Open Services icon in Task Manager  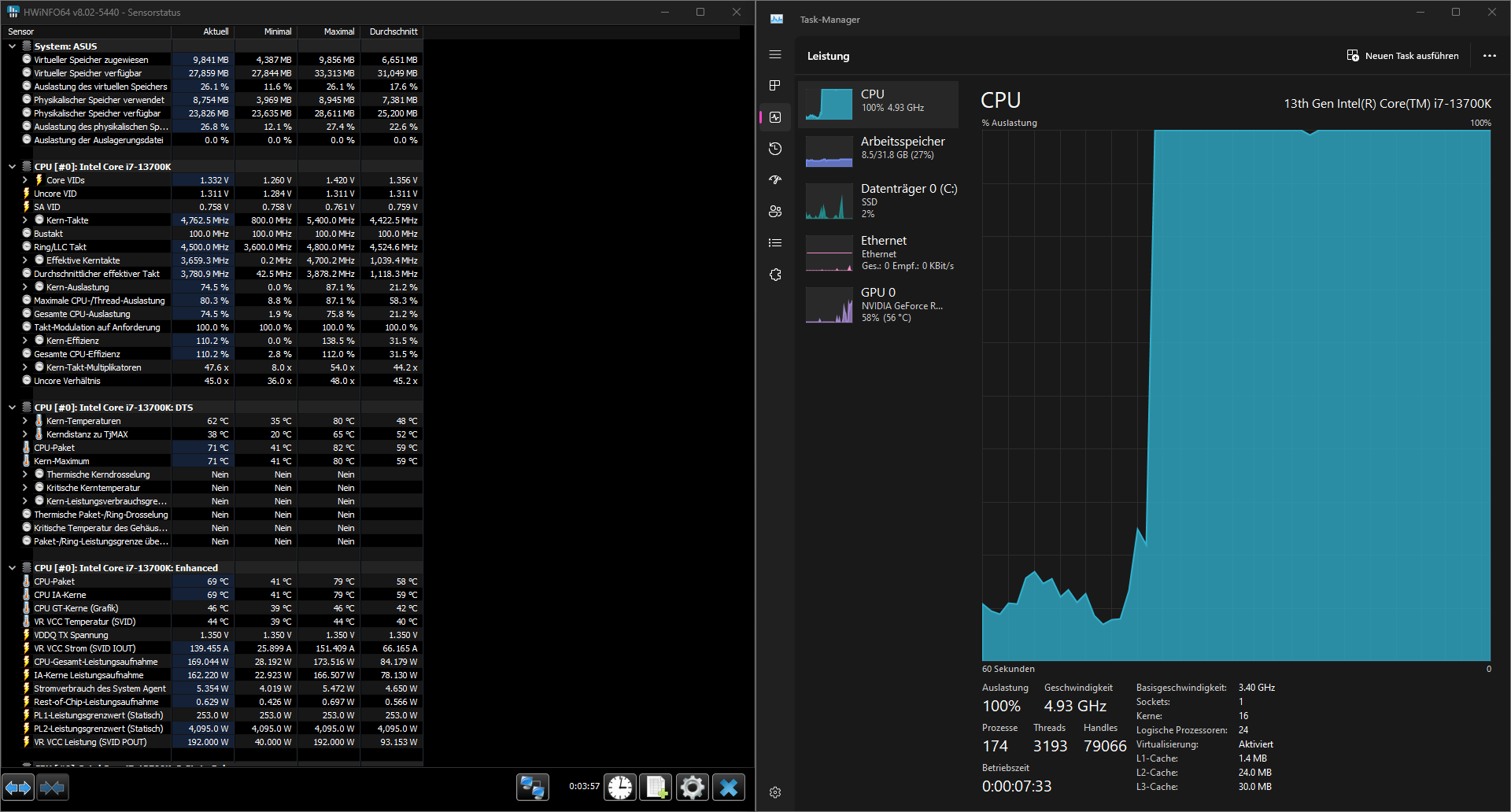point(775,275)
